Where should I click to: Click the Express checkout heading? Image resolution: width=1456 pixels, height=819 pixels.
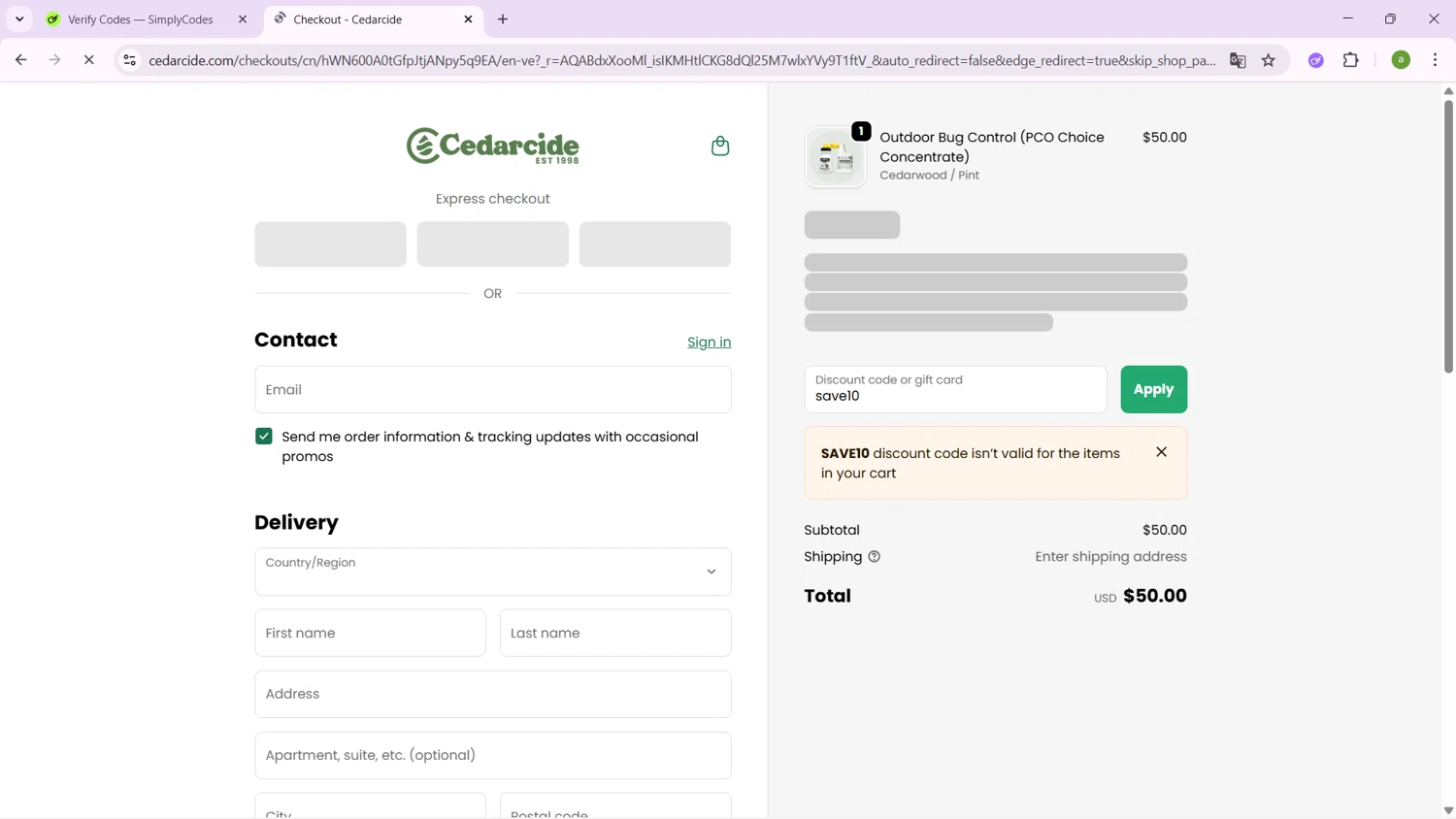coord(493,199)
